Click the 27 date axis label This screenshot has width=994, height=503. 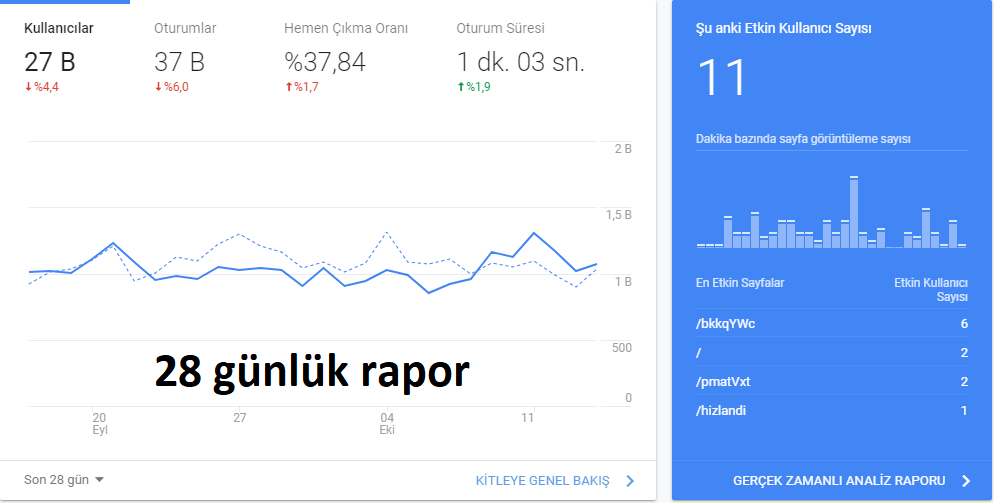(240, 417)
